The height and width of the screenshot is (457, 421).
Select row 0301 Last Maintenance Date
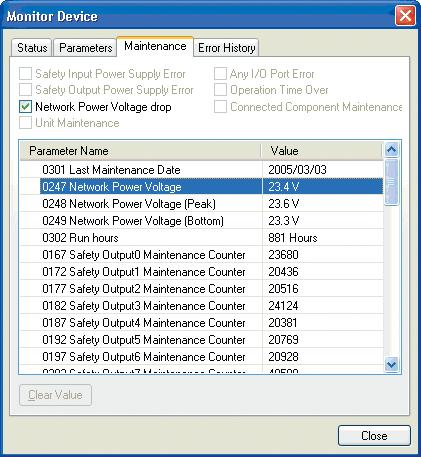201,170
